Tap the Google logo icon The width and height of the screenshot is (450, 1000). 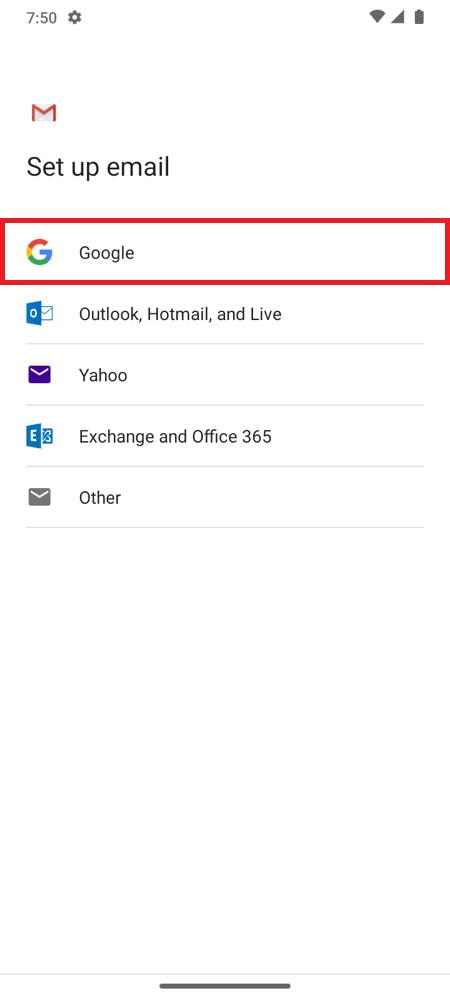tap(40, 253)
